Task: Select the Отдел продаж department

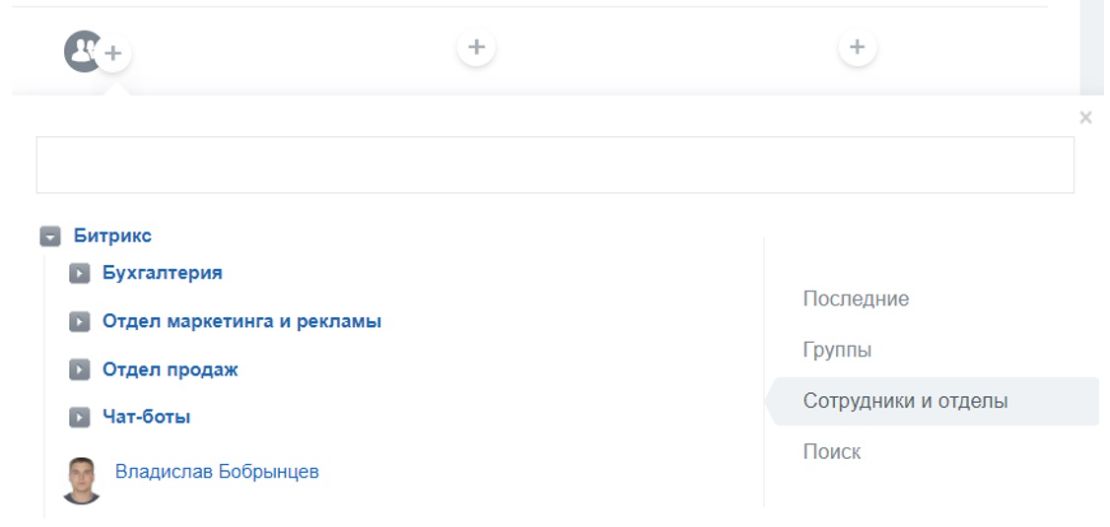Action: click(x=170, y=370)
